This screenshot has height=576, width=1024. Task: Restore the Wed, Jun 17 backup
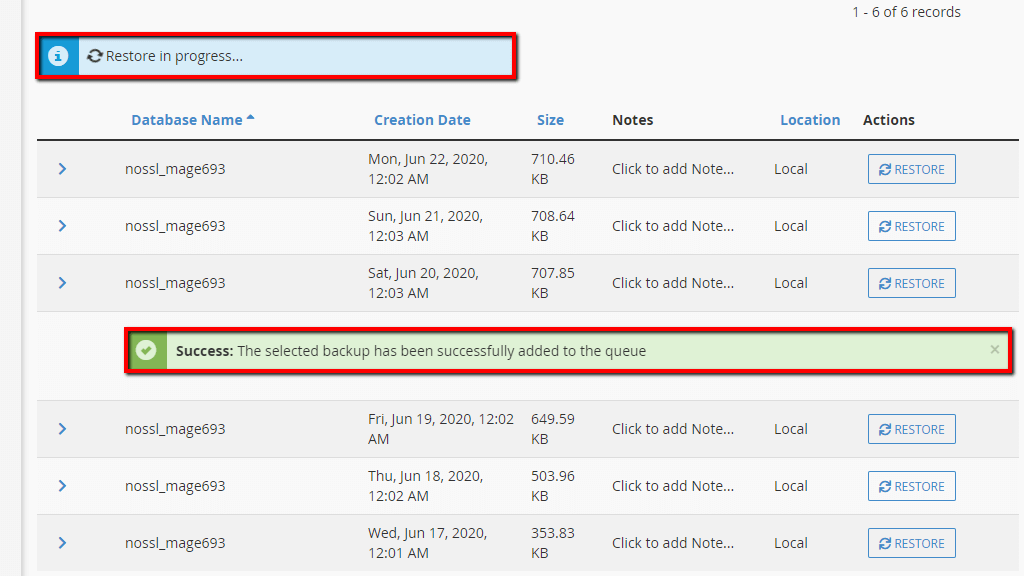(x=912, y=543)
